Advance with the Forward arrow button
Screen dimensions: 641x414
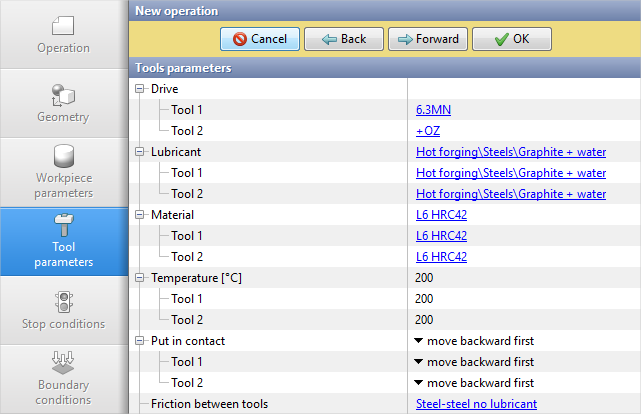(x=428, y=39)
